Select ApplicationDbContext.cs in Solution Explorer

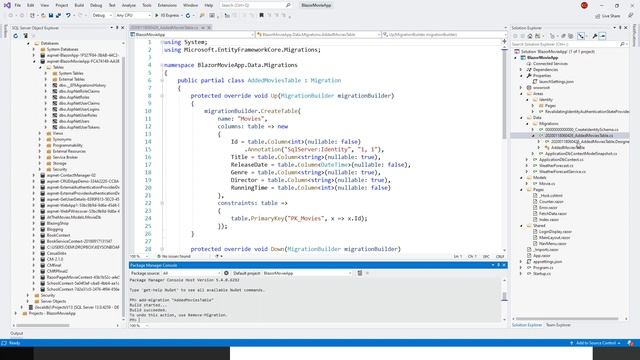(x=561, y=160)
